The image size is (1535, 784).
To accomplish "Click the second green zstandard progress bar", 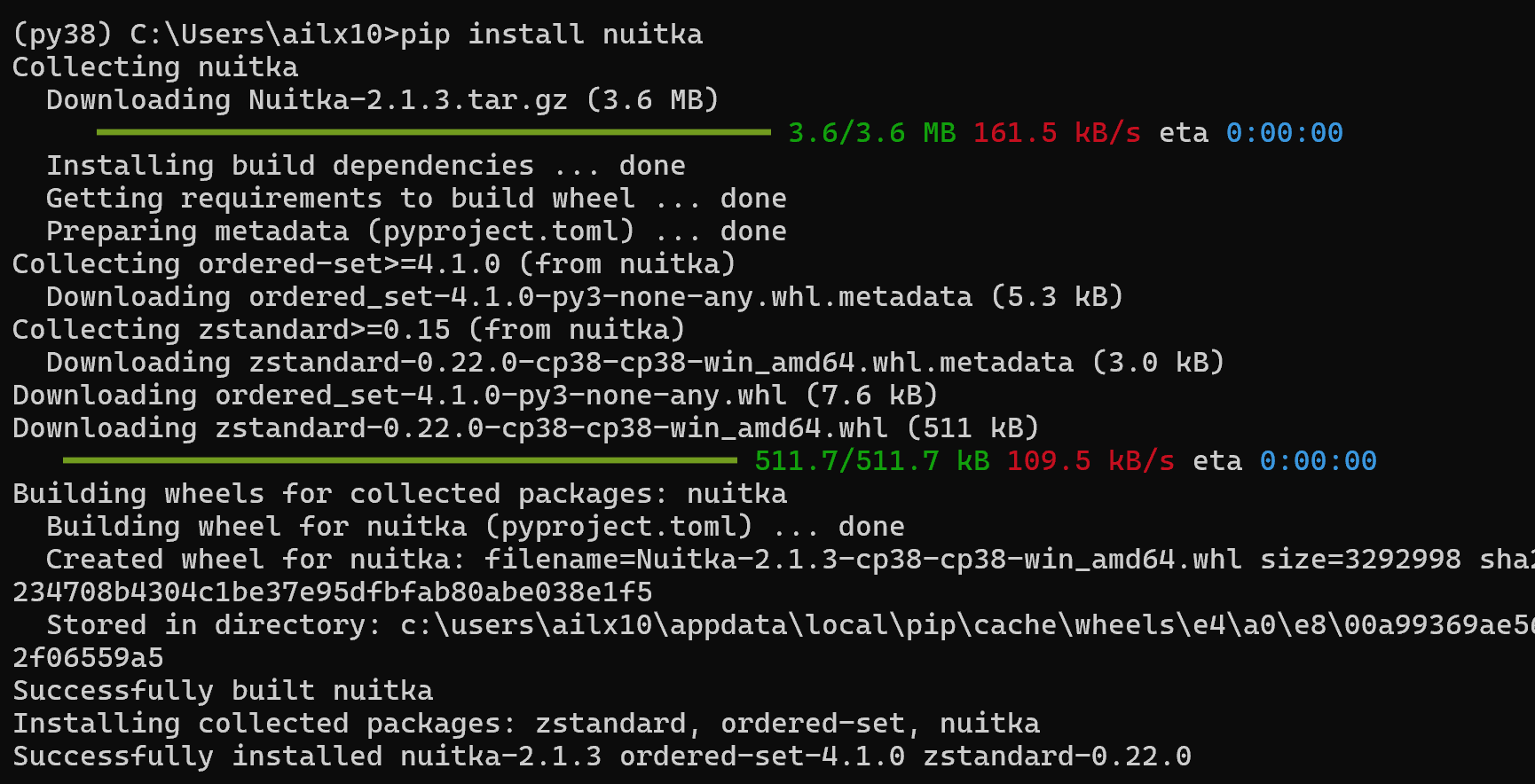I will pyautogui.click(x=400, y=460).
